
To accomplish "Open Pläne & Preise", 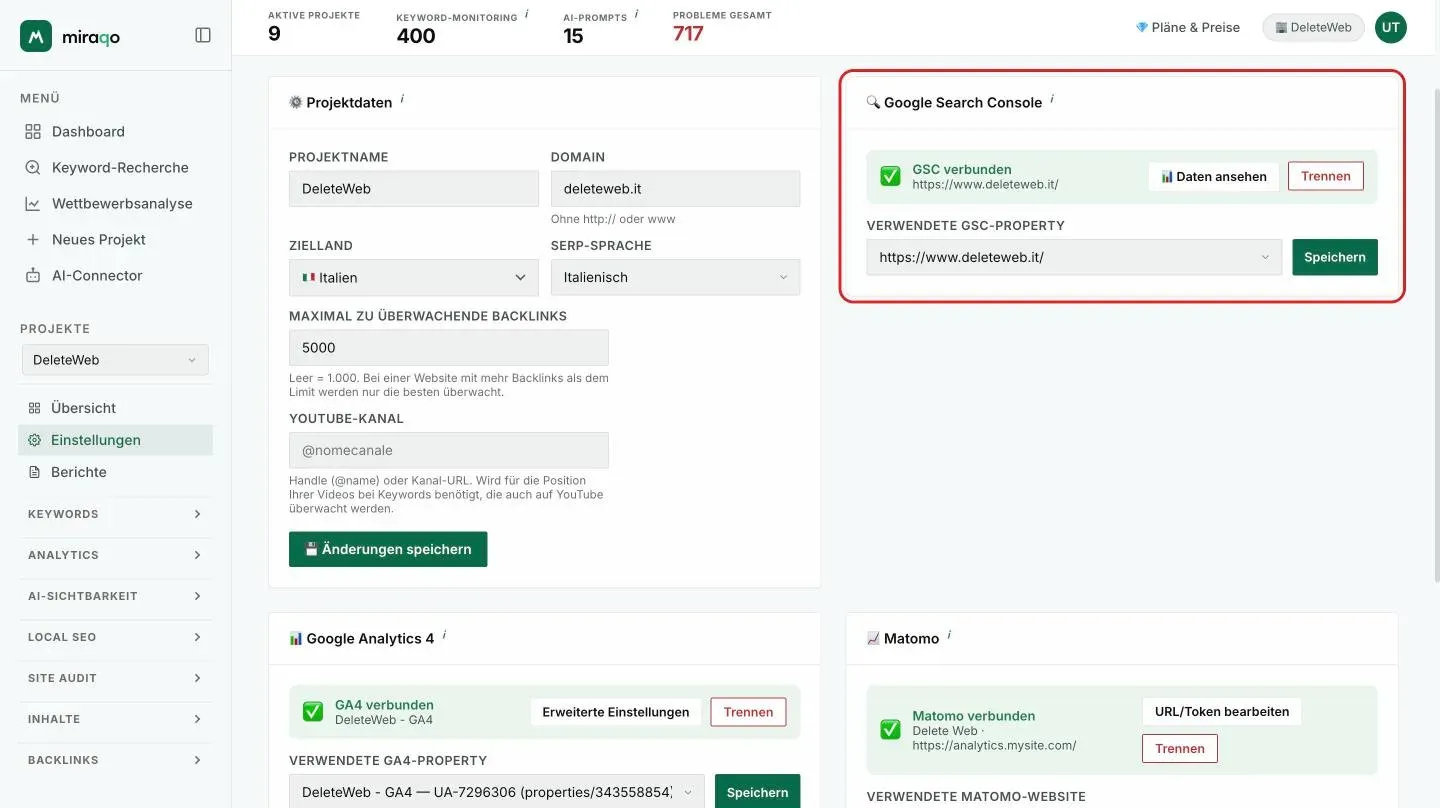I will [1188, 27].
